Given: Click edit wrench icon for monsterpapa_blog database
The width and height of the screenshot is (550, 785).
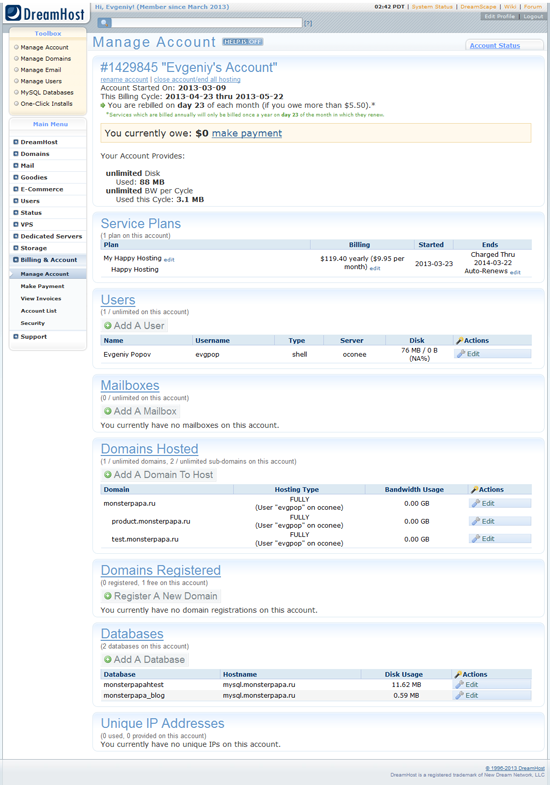Looking at the screenshot, I should 459,695.
